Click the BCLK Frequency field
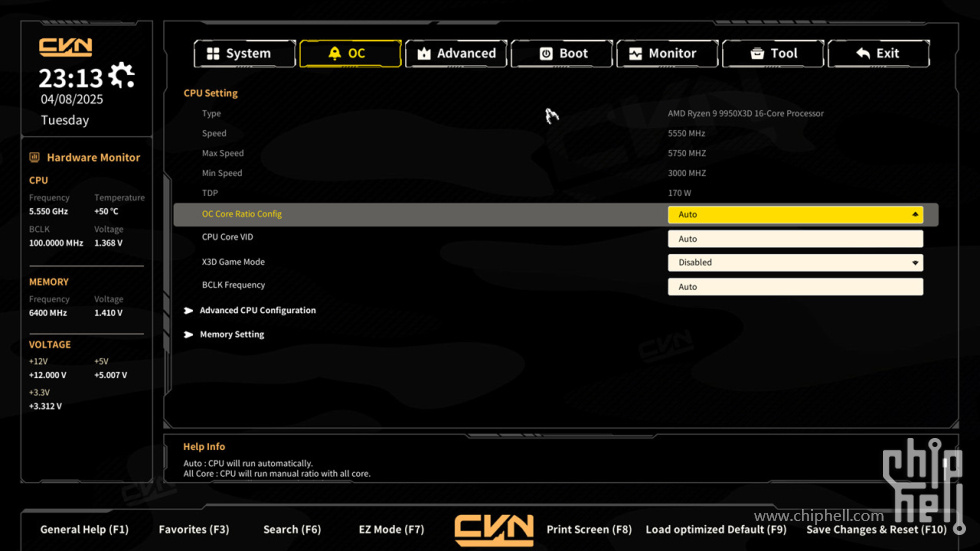 pos(795,287)
